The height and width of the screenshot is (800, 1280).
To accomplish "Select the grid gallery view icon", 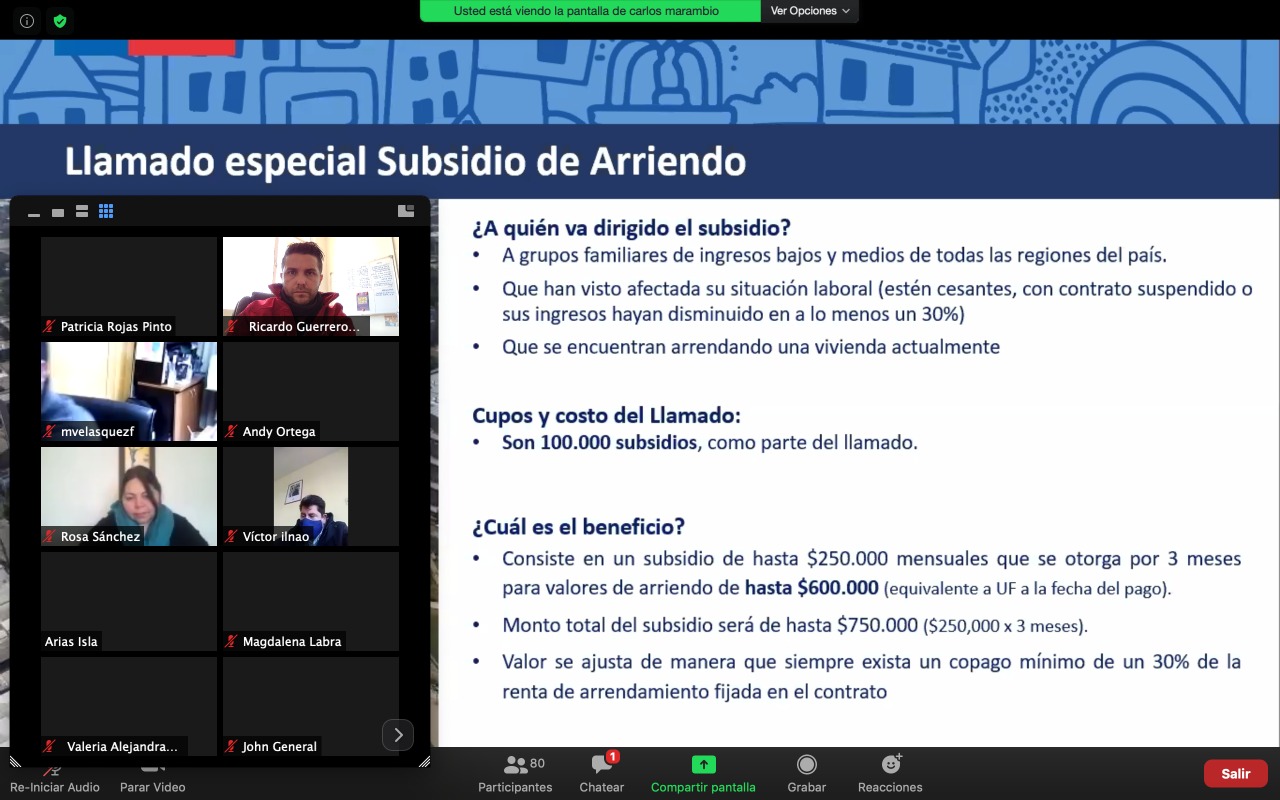I will 106,211.
